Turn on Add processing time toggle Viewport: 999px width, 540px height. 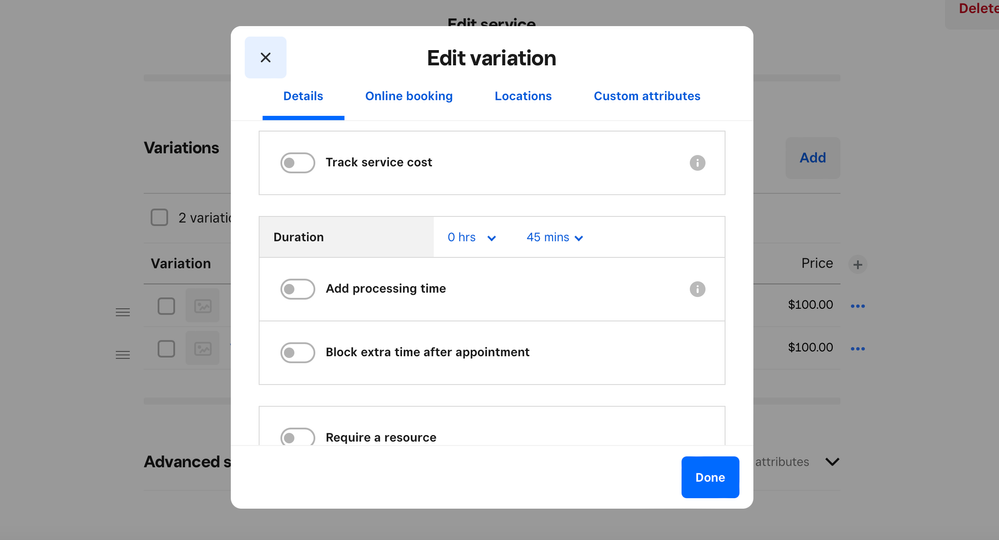pyautogui.click(x=297, y=289)
